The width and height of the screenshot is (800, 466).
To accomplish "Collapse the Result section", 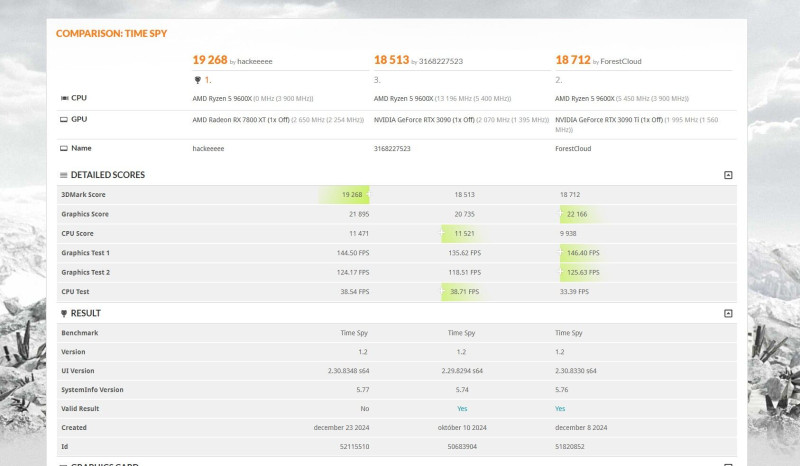I will [x=728, y=313].
